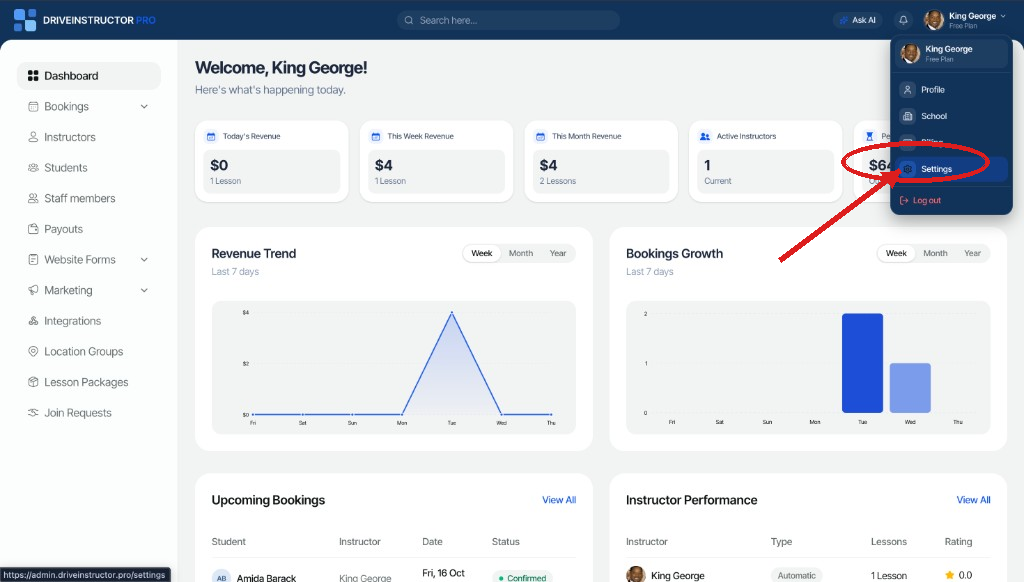Click student name Amida Barack

click(x=266, y=578)
